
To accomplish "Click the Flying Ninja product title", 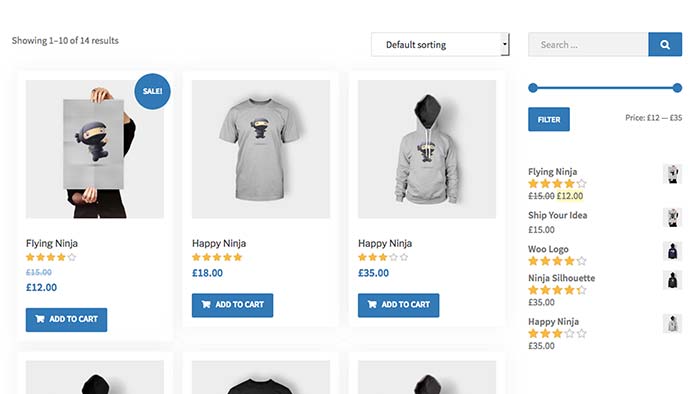I will click(x=52, y=244).
